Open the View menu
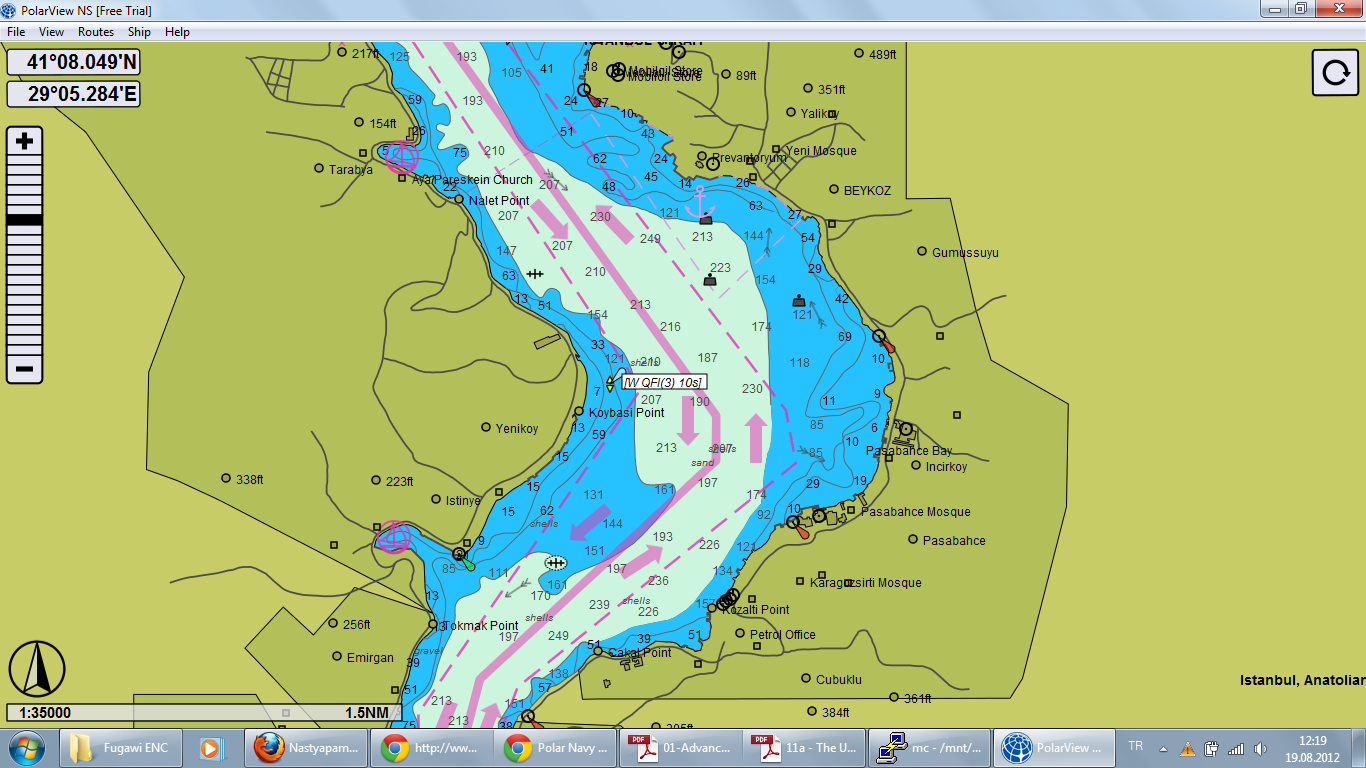Viewport: 1366px width, 768px height. [x=51, y=32]
